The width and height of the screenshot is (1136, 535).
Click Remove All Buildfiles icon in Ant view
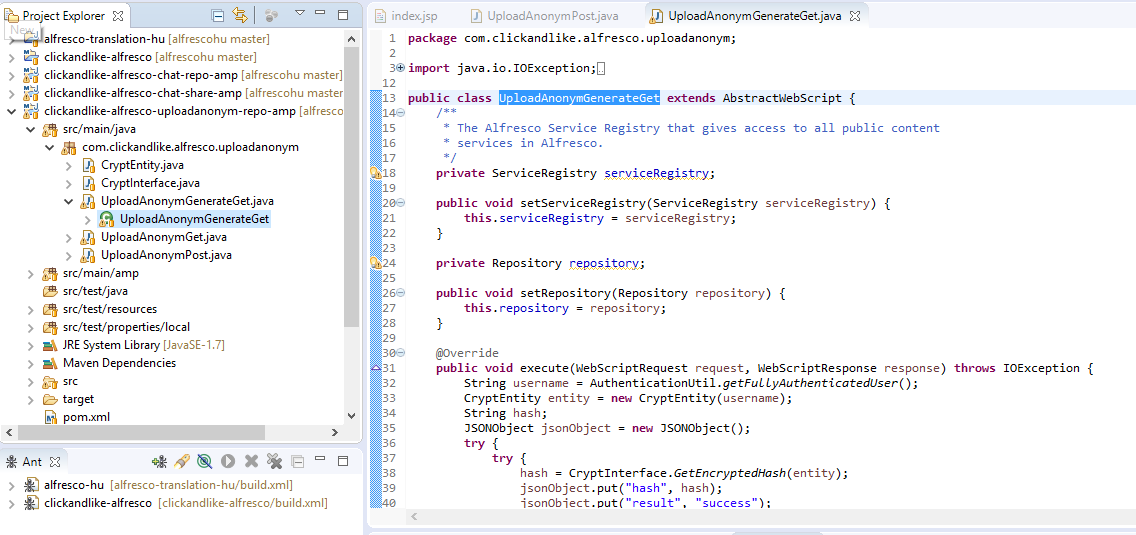[x=274, y=461]
